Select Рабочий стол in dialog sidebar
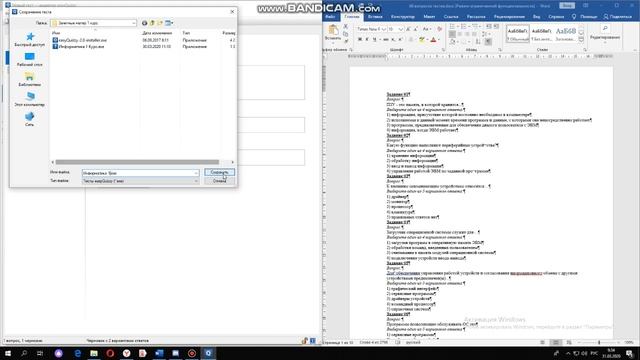640x360 pixels. [29, 60]
